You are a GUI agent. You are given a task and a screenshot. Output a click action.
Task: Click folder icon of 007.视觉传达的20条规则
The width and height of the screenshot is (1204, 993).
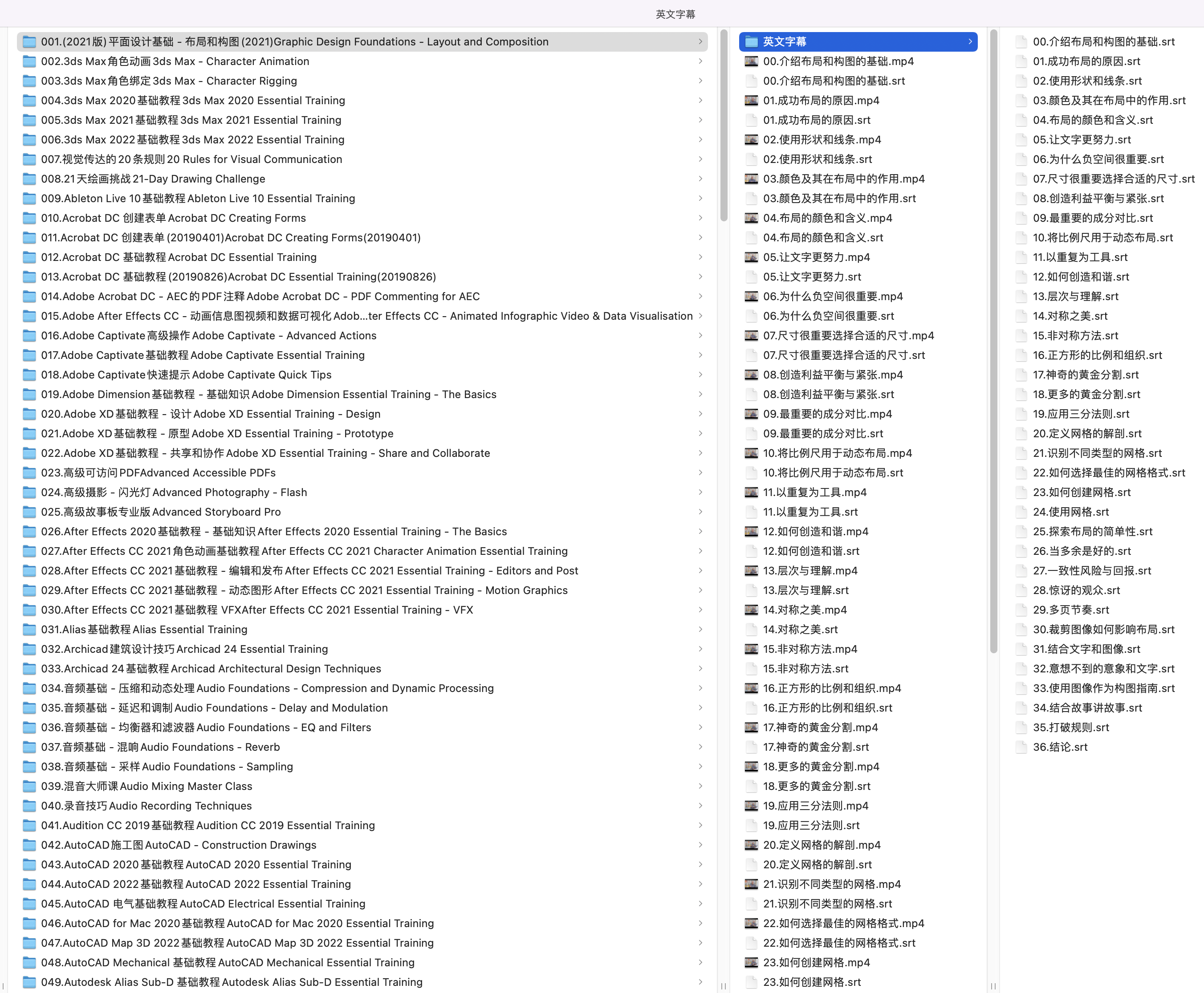29,159
